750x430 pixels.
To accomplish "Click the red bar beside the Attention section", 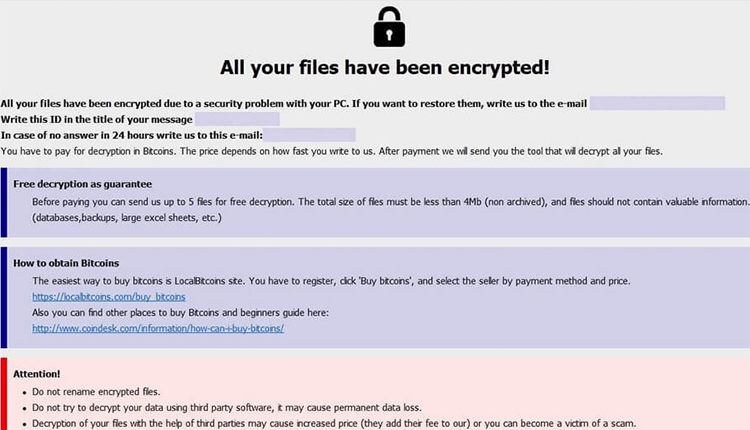I will 4,395.
